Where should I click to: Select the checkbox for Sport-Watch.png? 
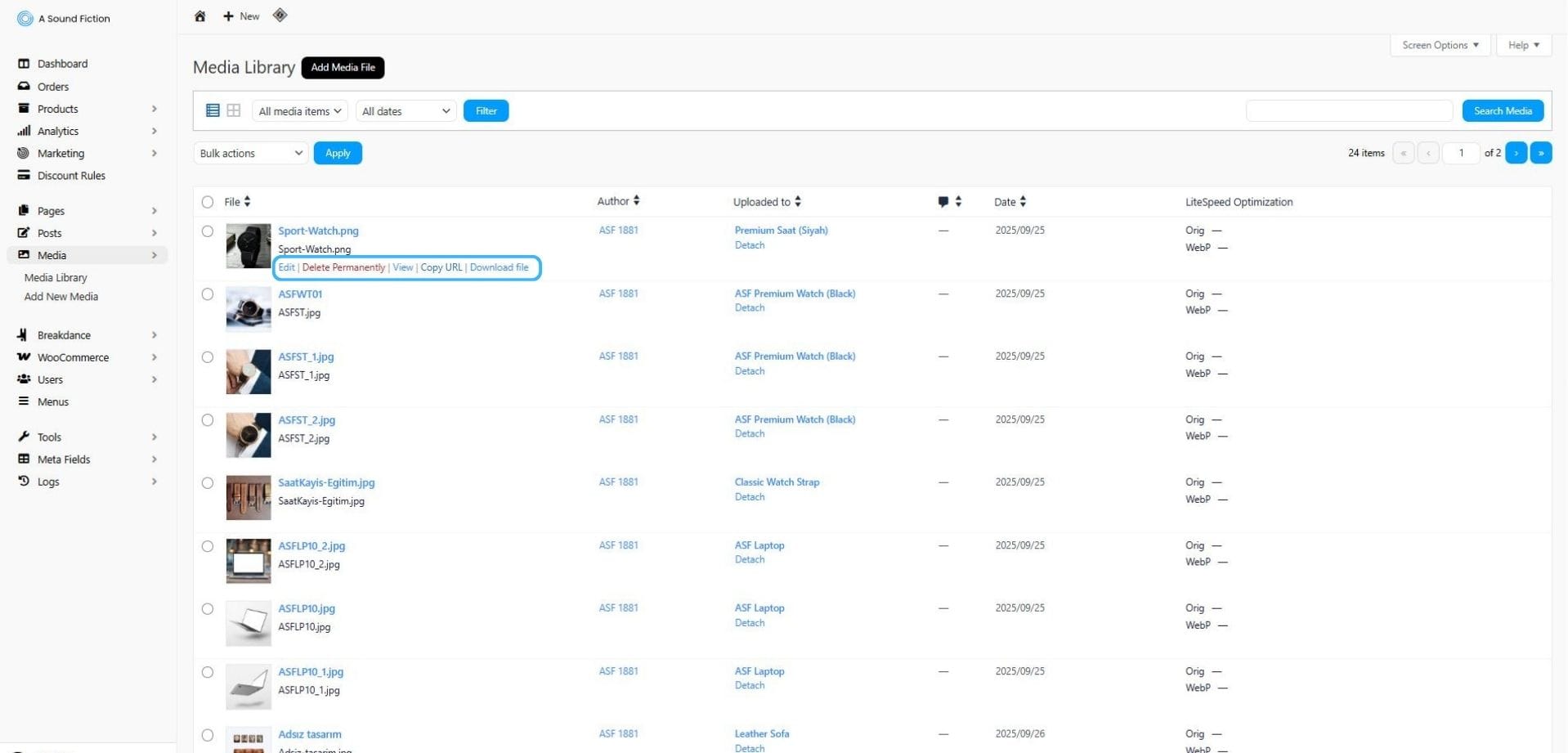click(x=207, y=231)
